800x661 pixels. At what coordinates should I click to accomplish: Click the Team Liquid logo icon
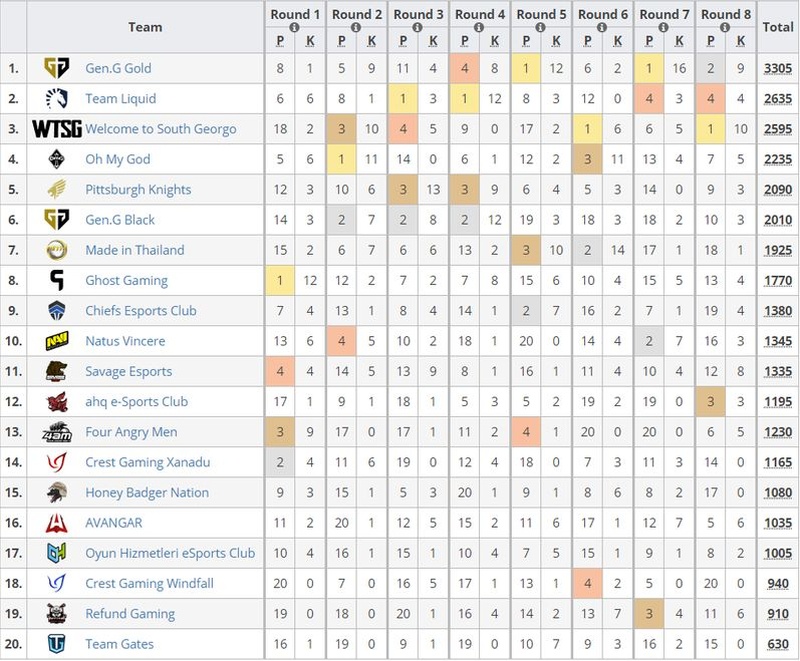point(56,98)
